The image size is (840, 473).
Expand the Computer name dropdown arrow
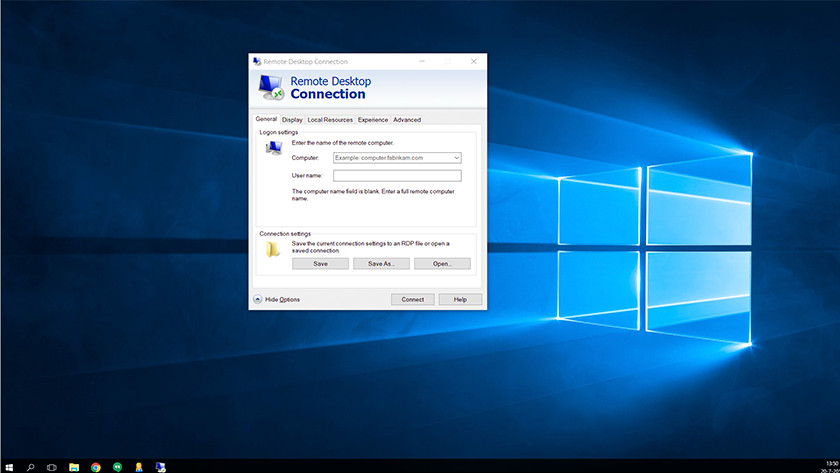[x=456, y=158]
